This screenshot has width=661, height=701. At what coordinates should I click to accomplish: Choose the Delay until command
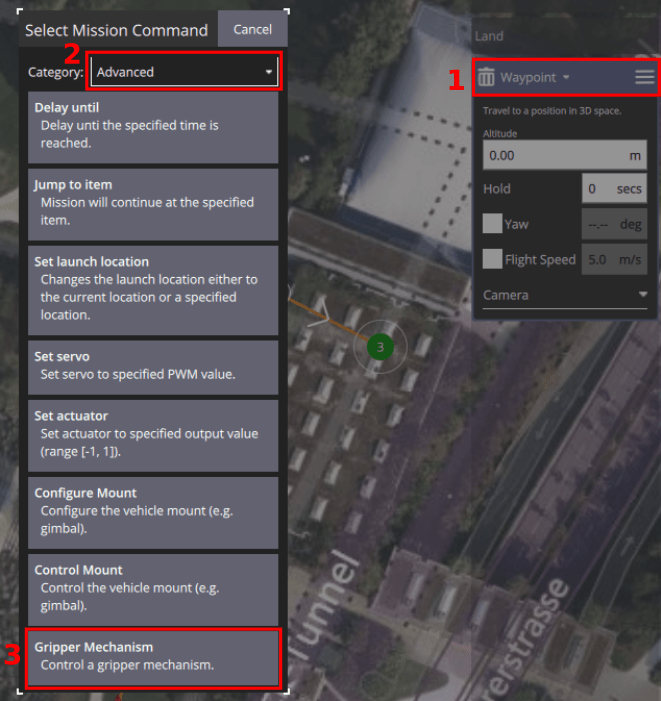152,125
